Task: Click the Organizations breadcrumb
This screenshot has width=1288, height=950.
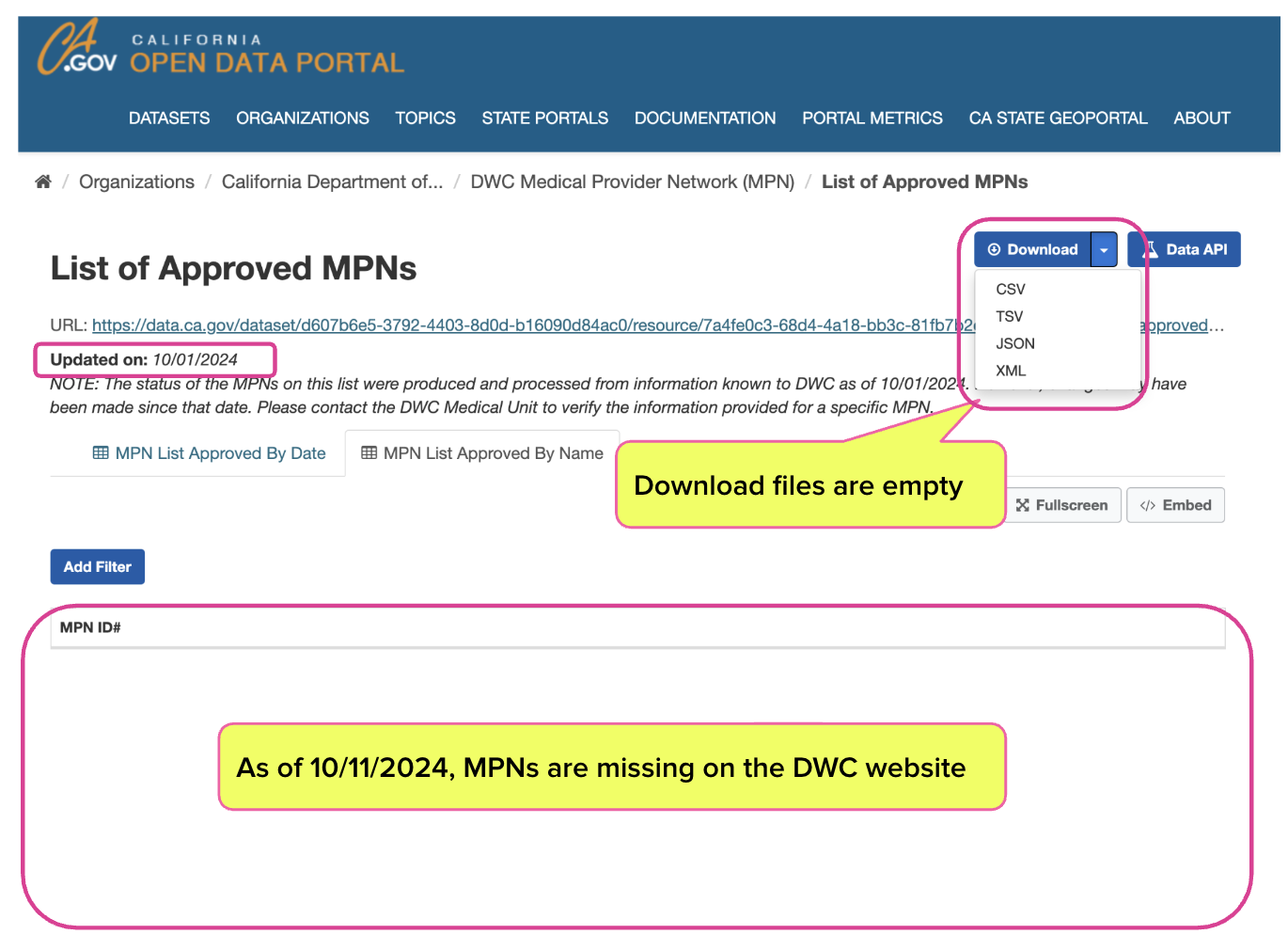Action: click(136, 182)
